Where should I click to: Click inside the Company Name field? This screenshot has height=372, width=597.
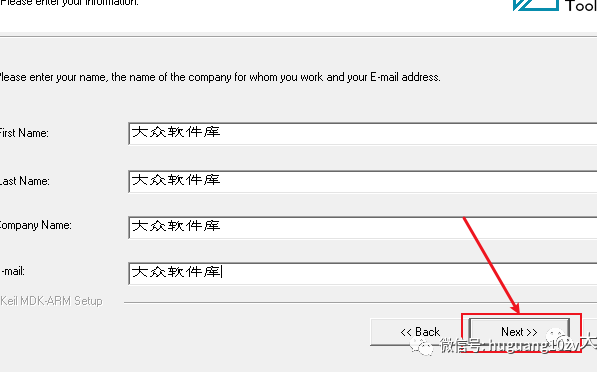(x=363, y=227)
